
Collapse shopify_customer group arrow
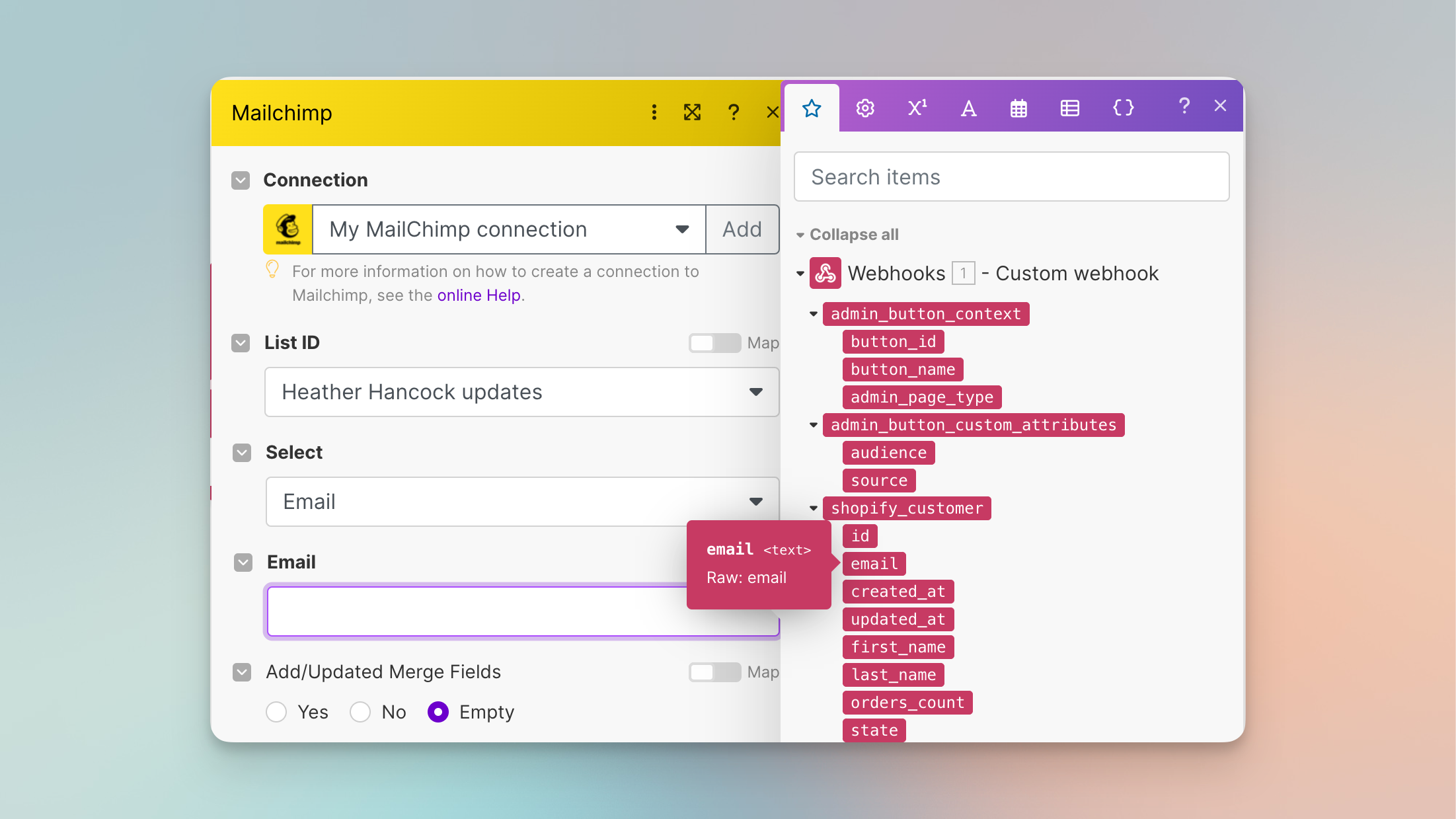coord(814,508)
